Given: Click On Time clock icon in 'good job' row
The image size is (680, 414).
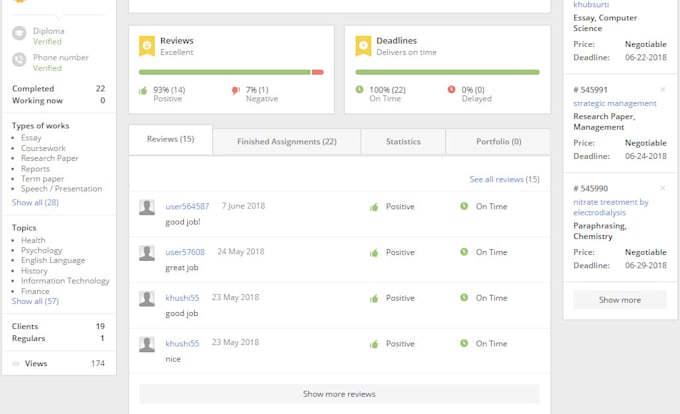Looking at the screenshot, I should 464,297.
